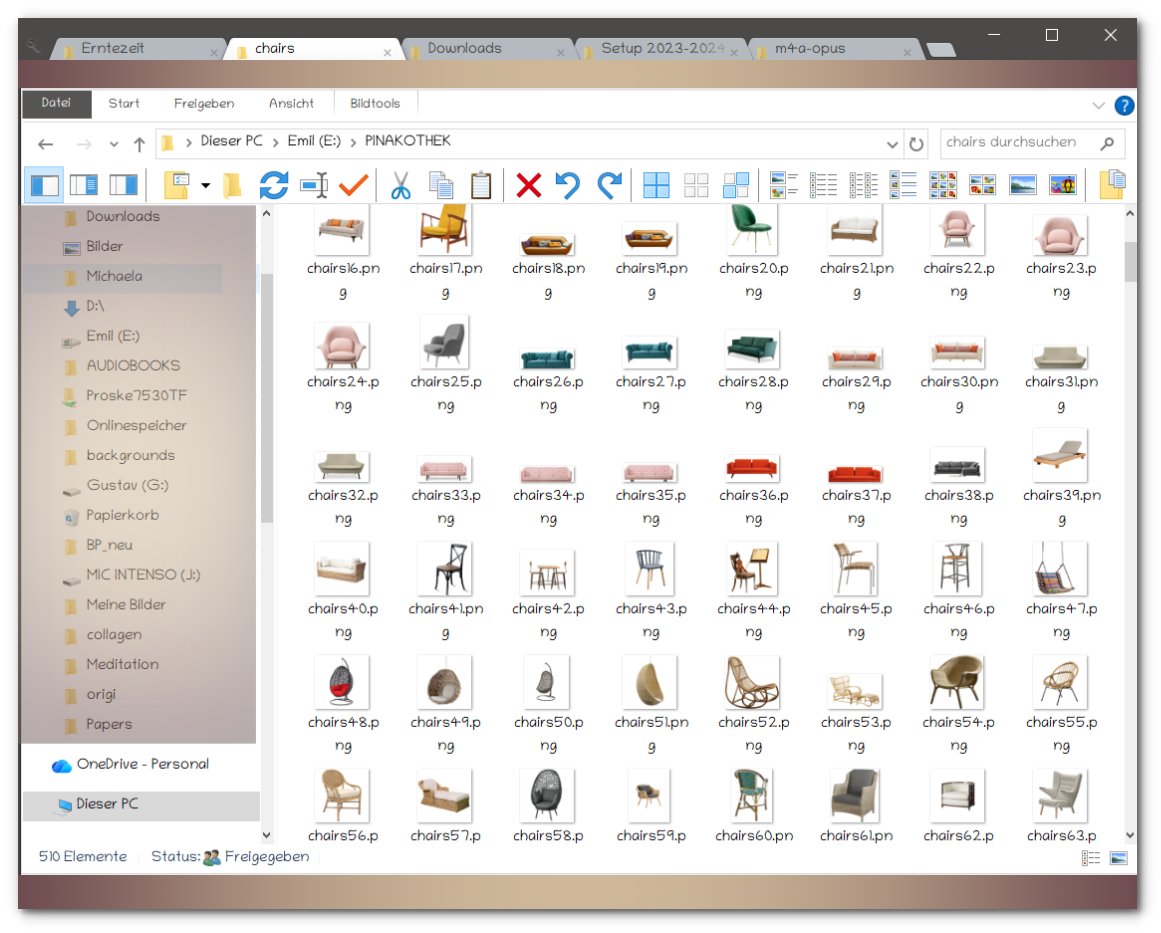Toggle the navigation pane button
This screenshot has width=1161, height=933.
tap(44, 185)
